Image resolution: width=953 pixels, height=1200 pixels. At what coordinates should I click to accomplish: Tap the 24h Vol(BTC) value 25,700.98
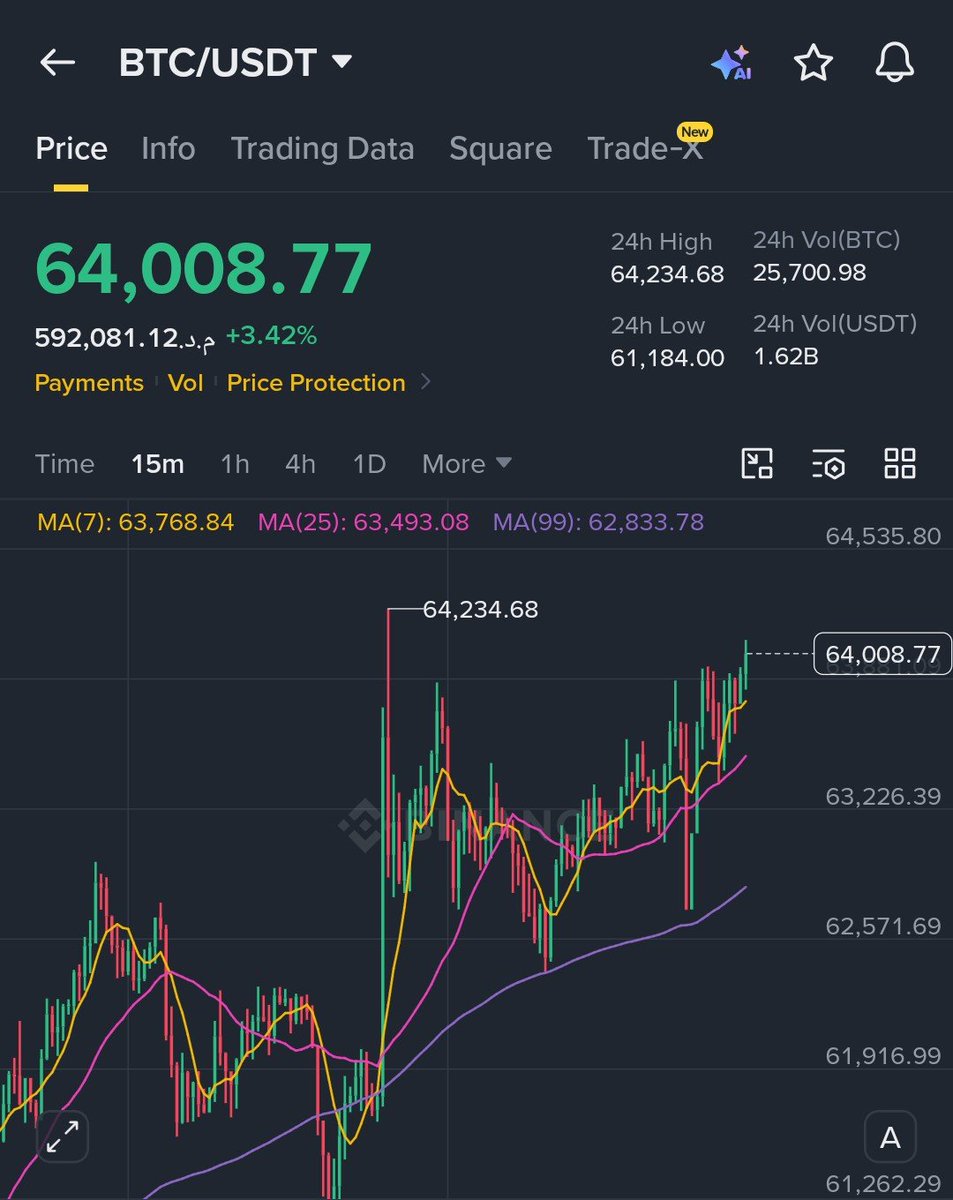click(810, 273)
